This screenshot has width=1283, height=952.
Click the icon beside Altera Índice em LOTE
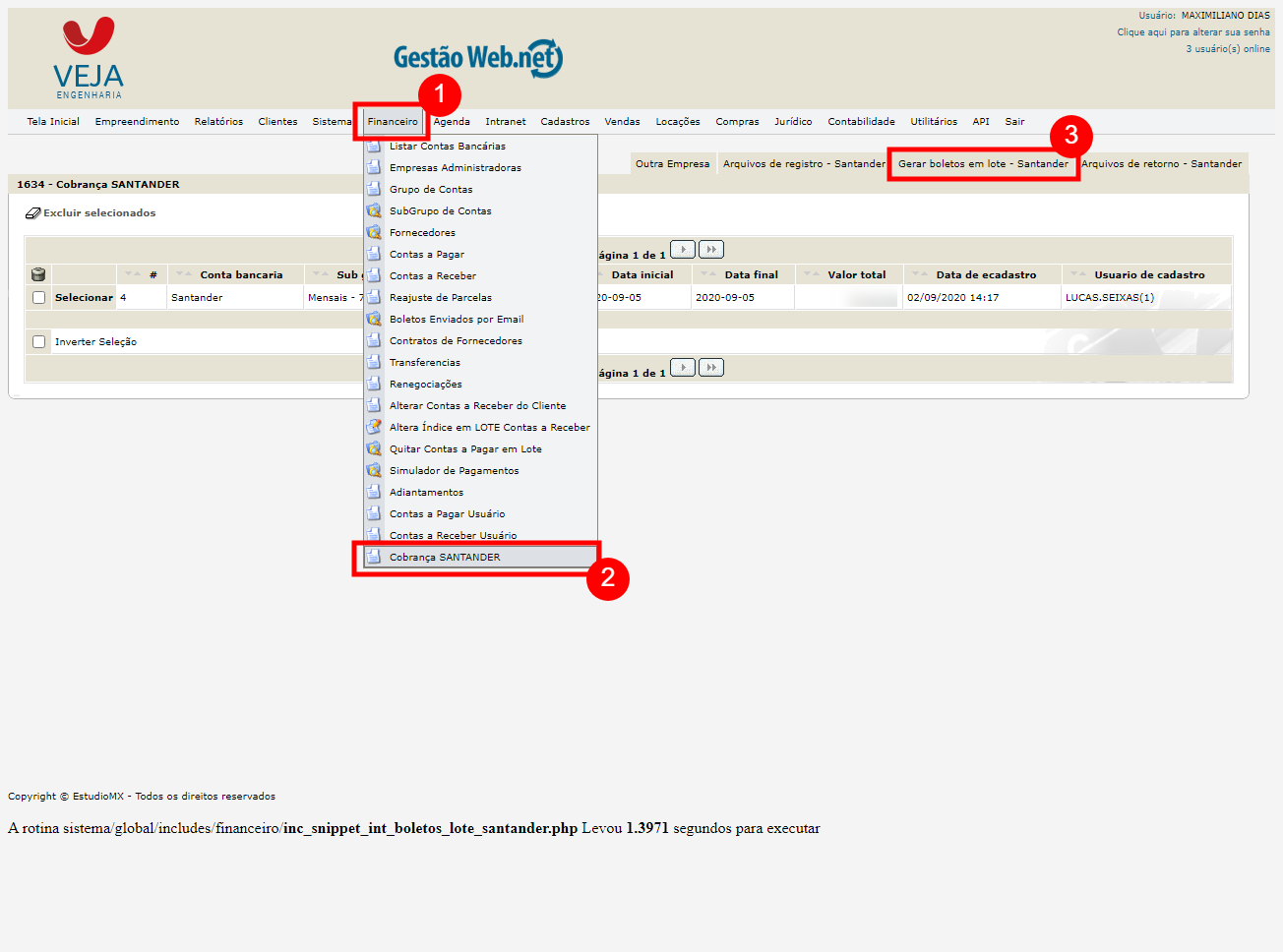point(374,427)
